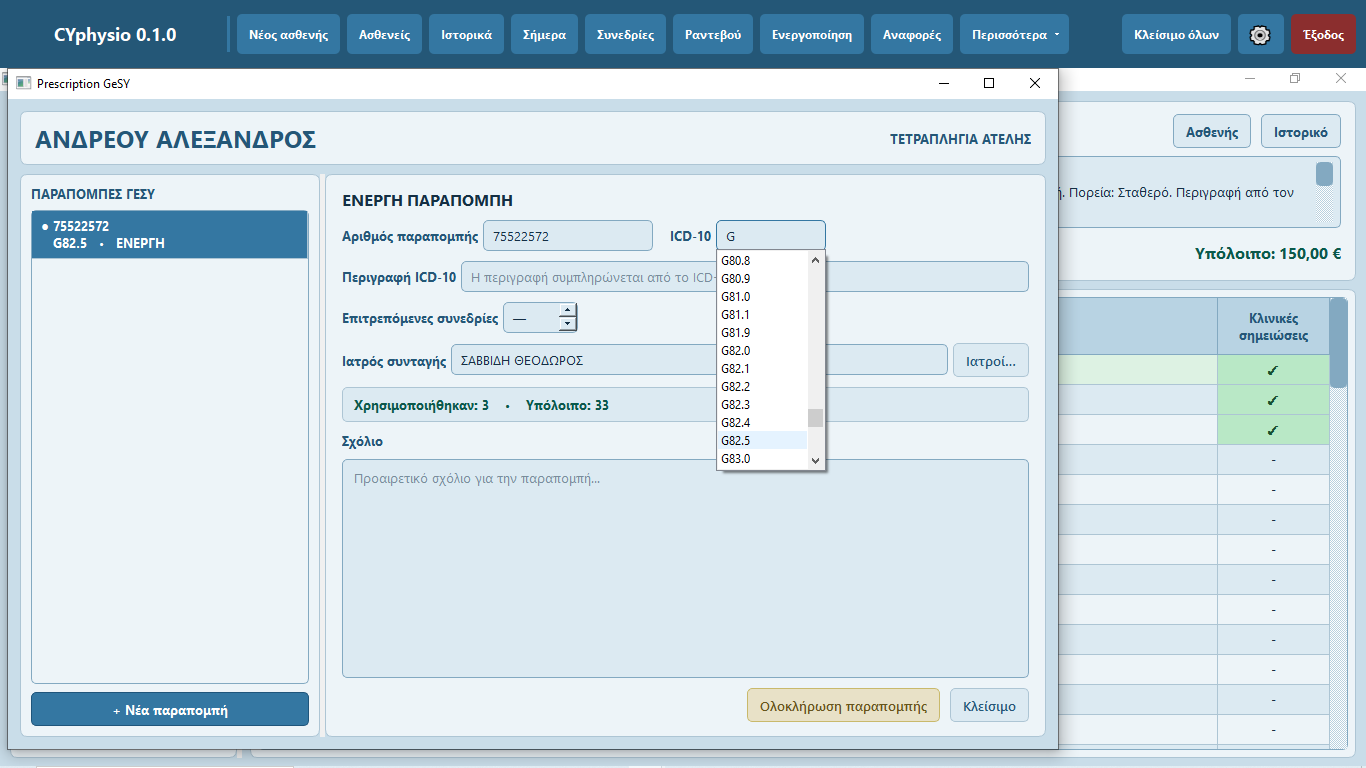Click the Αριθμός παραπομπής input field
The image size is (1366, 768).
tap(568, 236)
